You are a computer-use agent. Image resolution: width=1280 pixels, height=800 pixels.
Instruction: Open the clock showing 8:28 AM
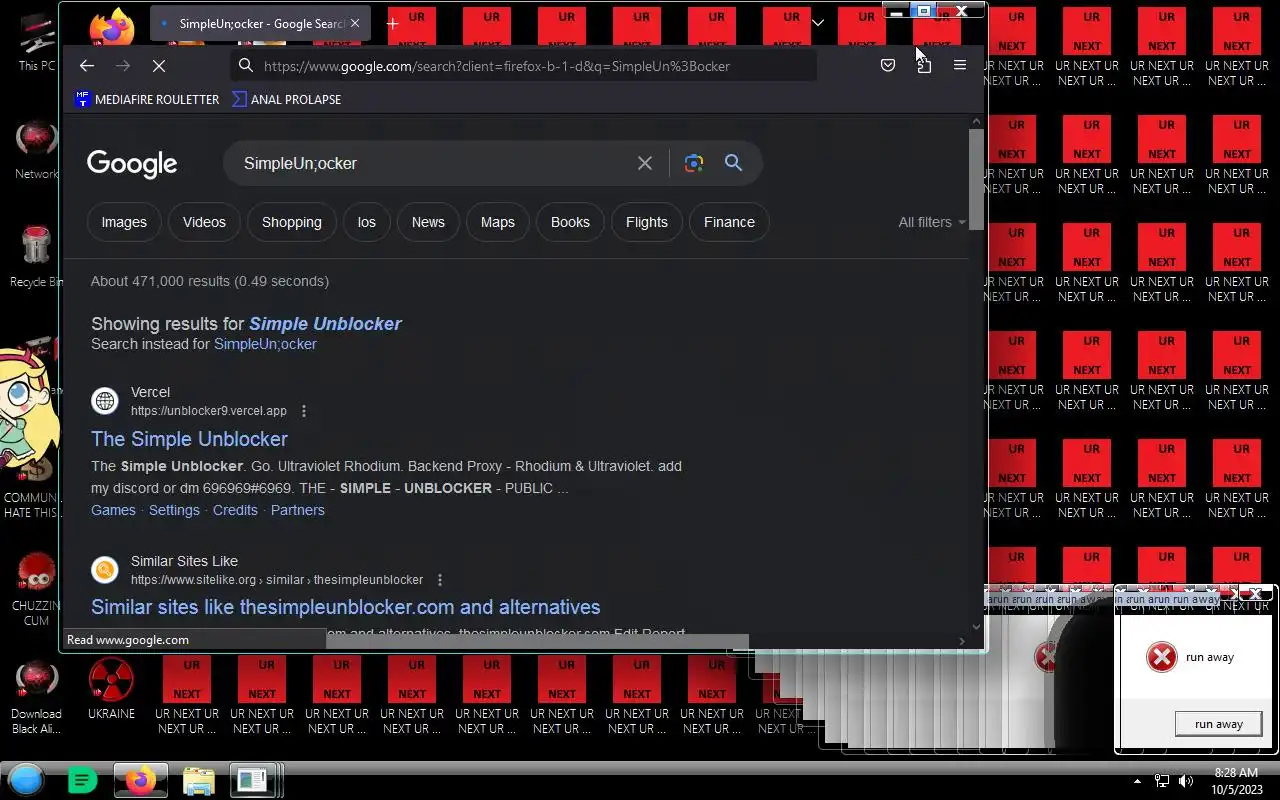pos(1235,781)
